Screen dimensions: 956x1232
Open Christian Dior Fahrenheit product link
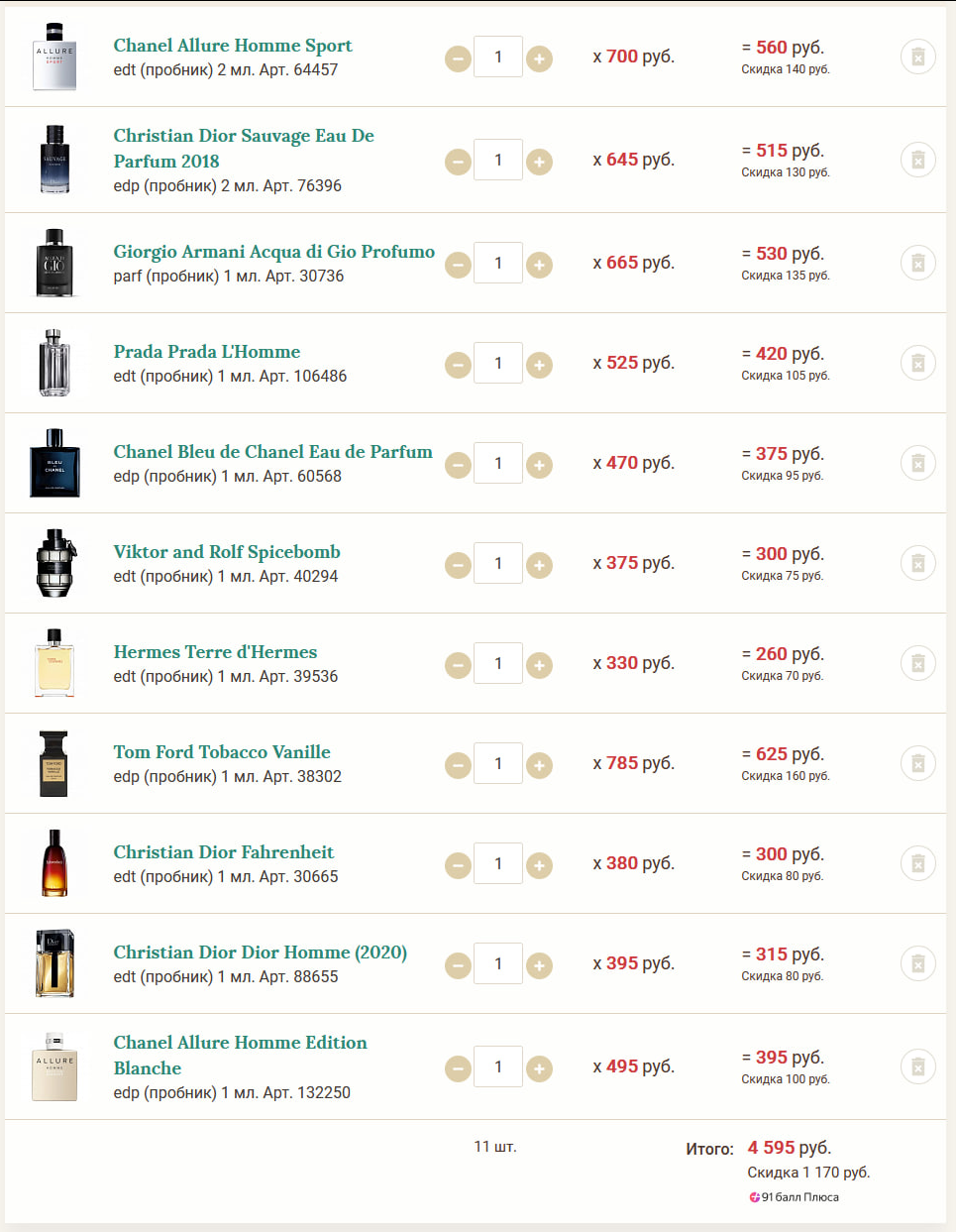(x=223, y=852)
